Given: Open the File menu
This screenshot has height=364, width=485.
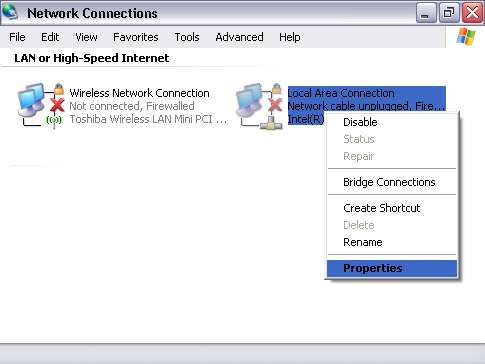Looking at the screenshot, I should coord(17,37).
